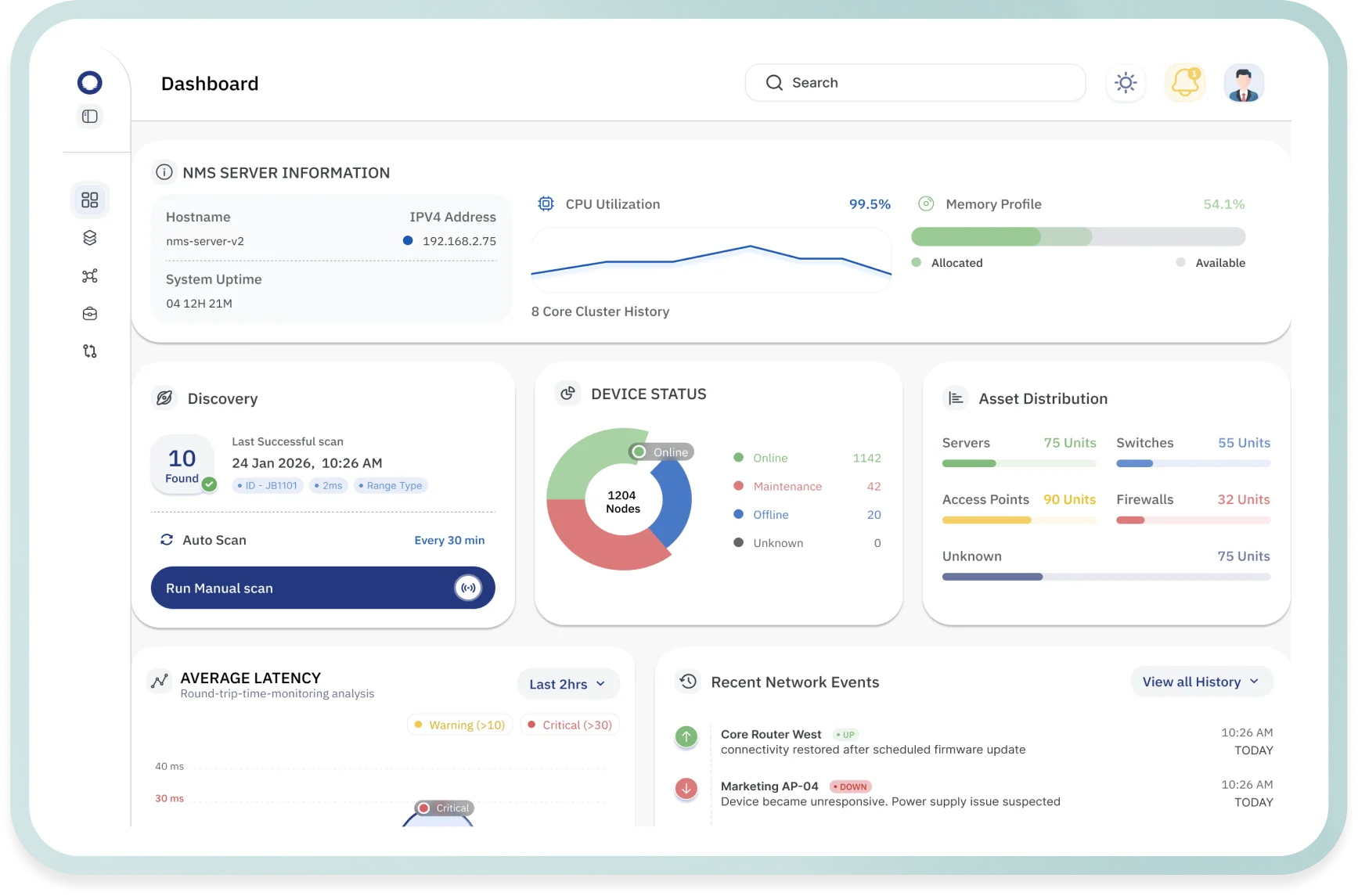The width and height of the screenshot is (1358, 896).
Task: Click the Asset Distribution chart icon
Action: pos(956,398)
